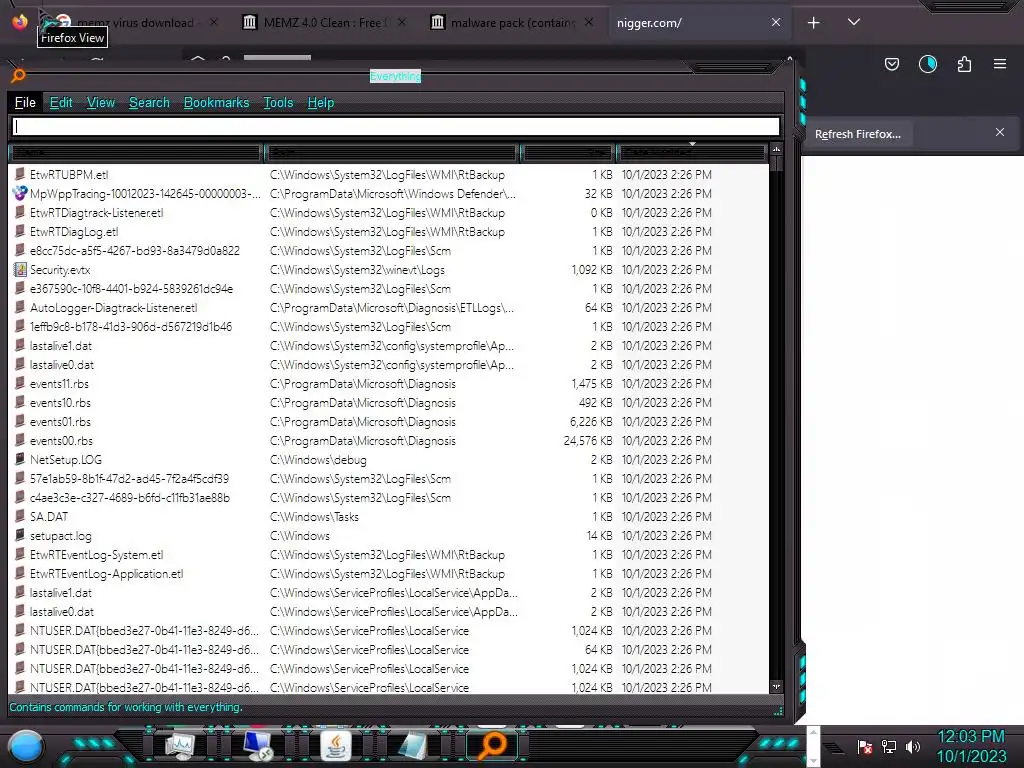This screenshot has height=768, width=1024.
Task: Click the C:\Windows\debug path cell
Action: pyautogui.click(x=318, y=460)
